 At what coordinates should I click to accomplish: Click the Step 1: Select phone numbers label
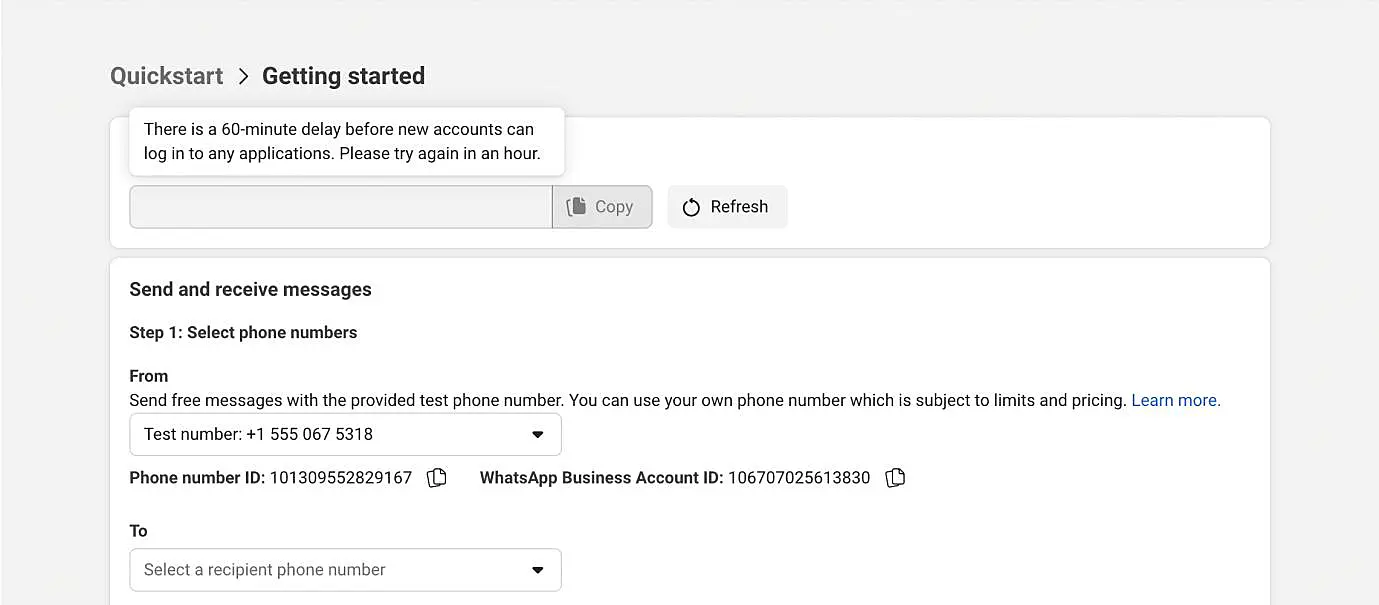[243, 332]
